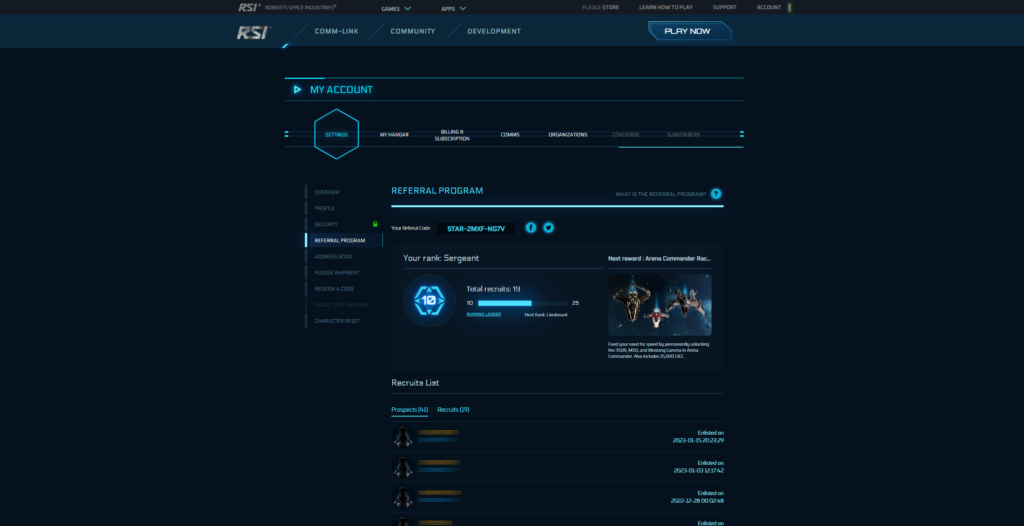Image resolution: width=1024 pixels, height=526 pixels.
Task: Open the Development menu
Action: click(x=494, y=31)
